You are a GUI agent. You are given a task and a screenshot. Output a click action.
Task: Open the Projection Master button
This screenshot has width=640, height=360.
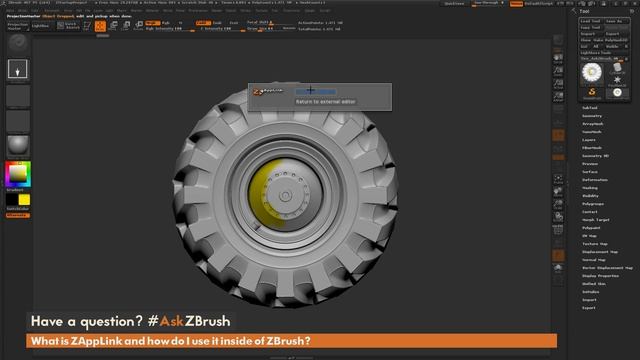click(x=18, y=26)
